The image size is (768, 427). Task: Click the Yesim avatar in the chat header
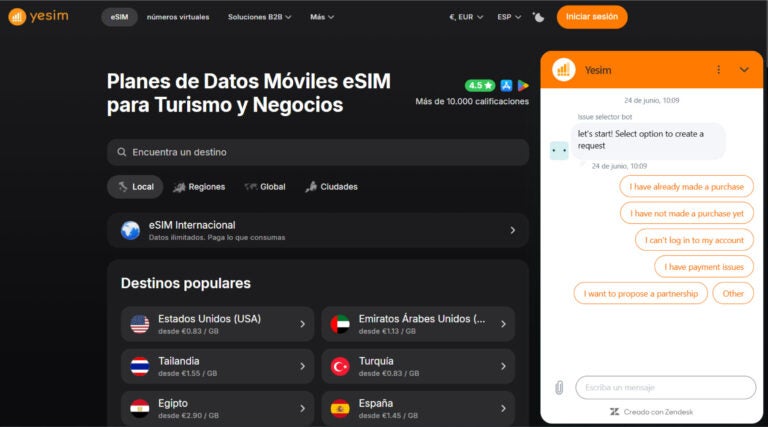click(x=563, y=70)
